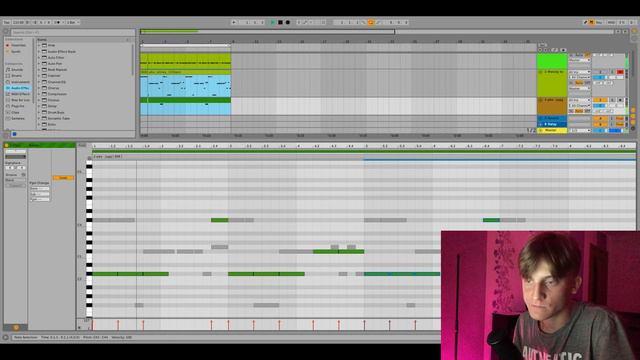This screenshot has height=360, width=640.
Task: Toggle the info view icon in status bar
Action: tap(5, 338)
